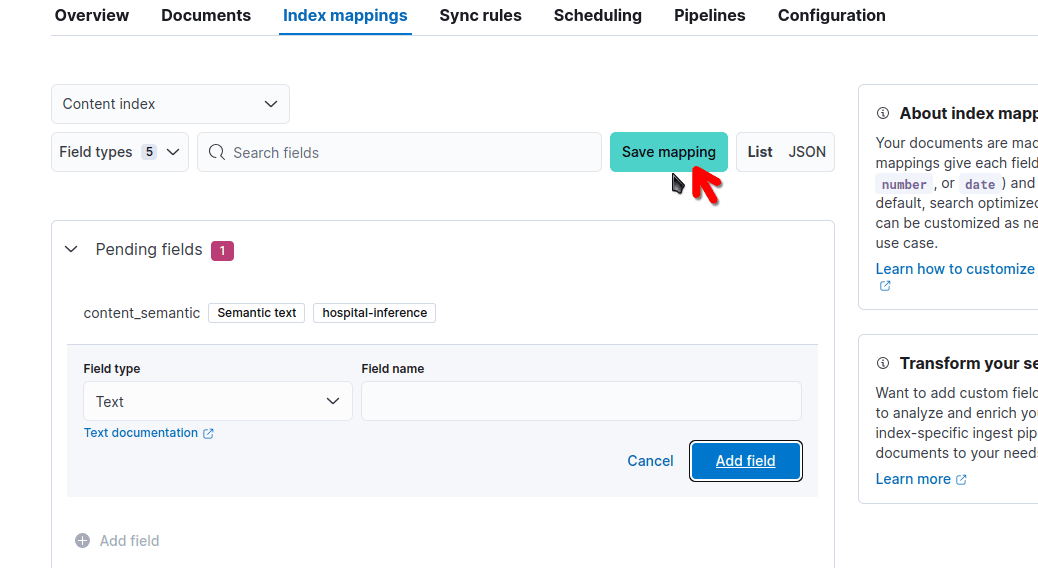Switch to the Sync rules tab
The height and width of the screenshot is (568, 1038).
[x=480, y=16]
